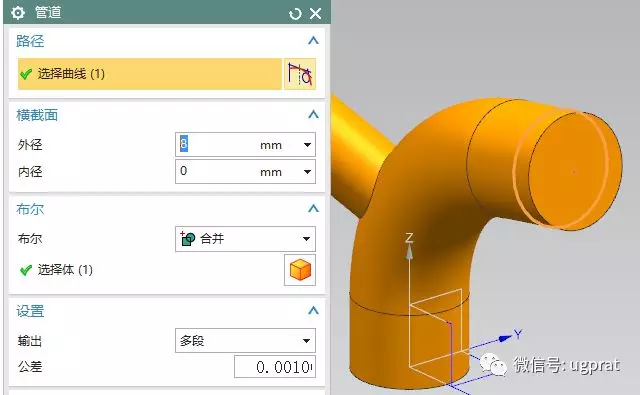Open the 外径 unit dropdown arrow
Image resolution: width=640 pixels, height=395 pixels.
[x=307, y=145]
